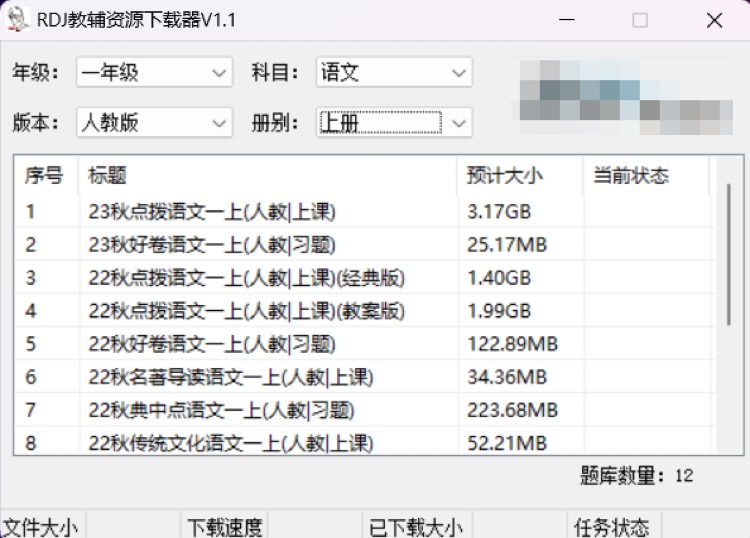Close the RDJ教辅资源下载器 window
This screenshot has width=750, height=538.
(x=714, y=20)
